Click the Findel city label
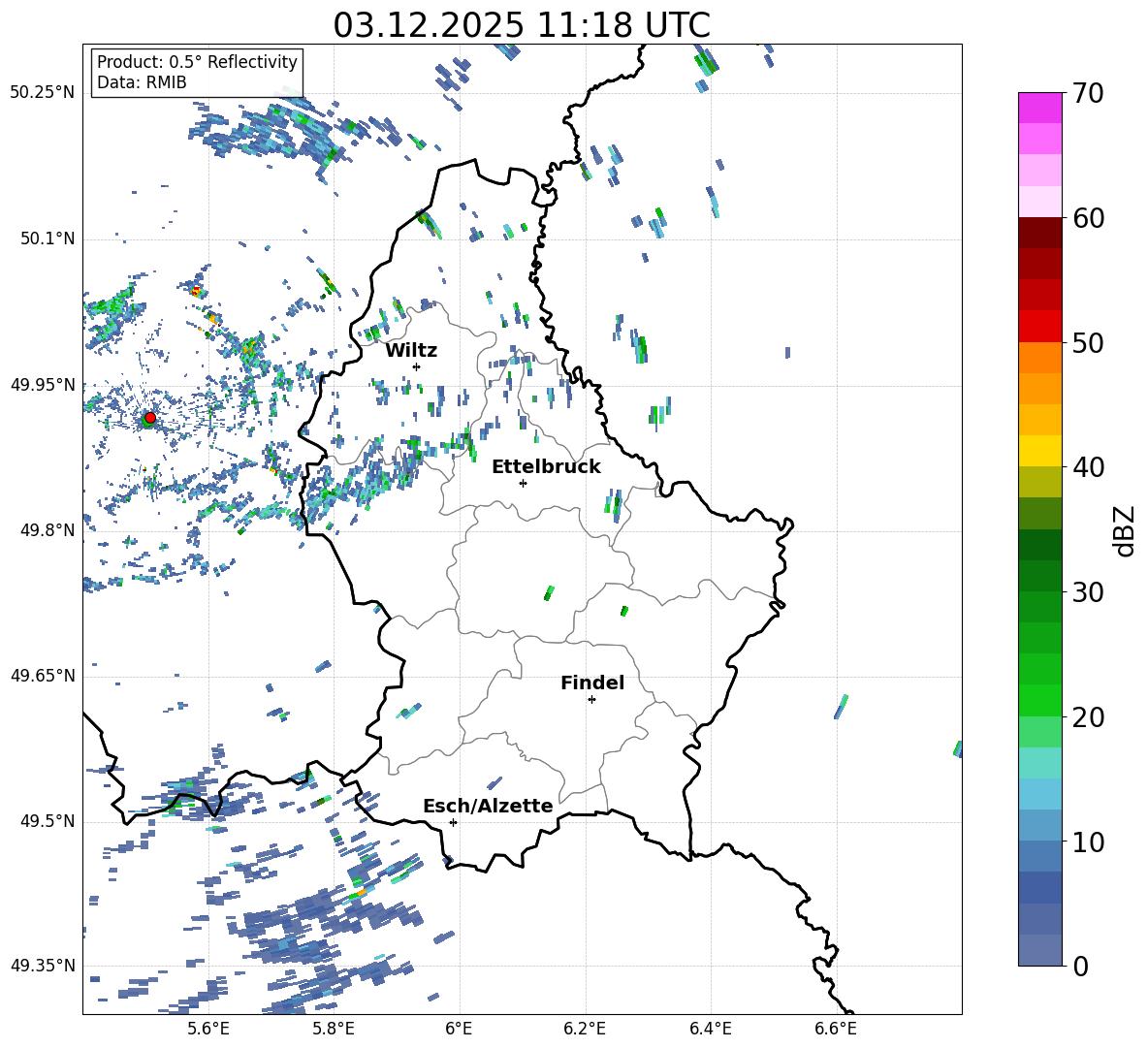Image resolution: width=1148 pixels, height=1048 pixels. click(x=592, y=683)
